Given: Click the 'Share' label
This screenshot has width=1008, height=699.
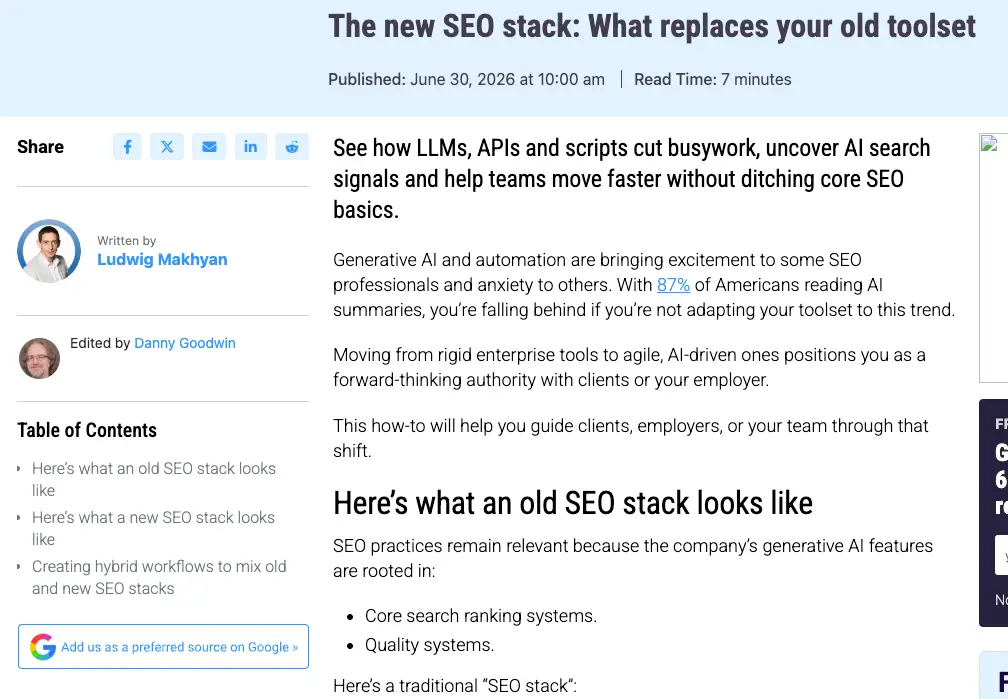Looking at the screenshot, I should [x=40, y=147].
